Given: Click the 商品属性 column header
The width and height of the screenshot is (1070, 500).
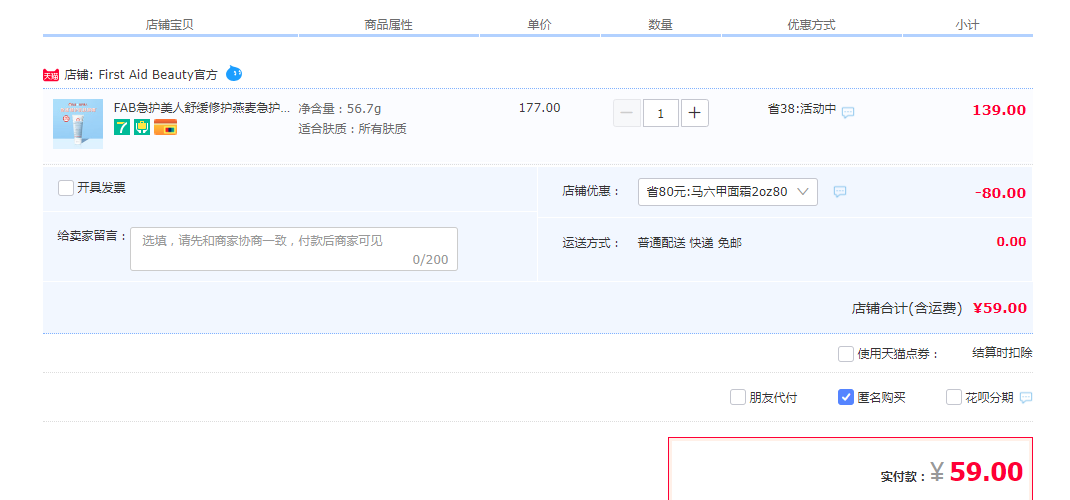Looking at the screenshot, I should pyautogui.click(x=388, y=25).
